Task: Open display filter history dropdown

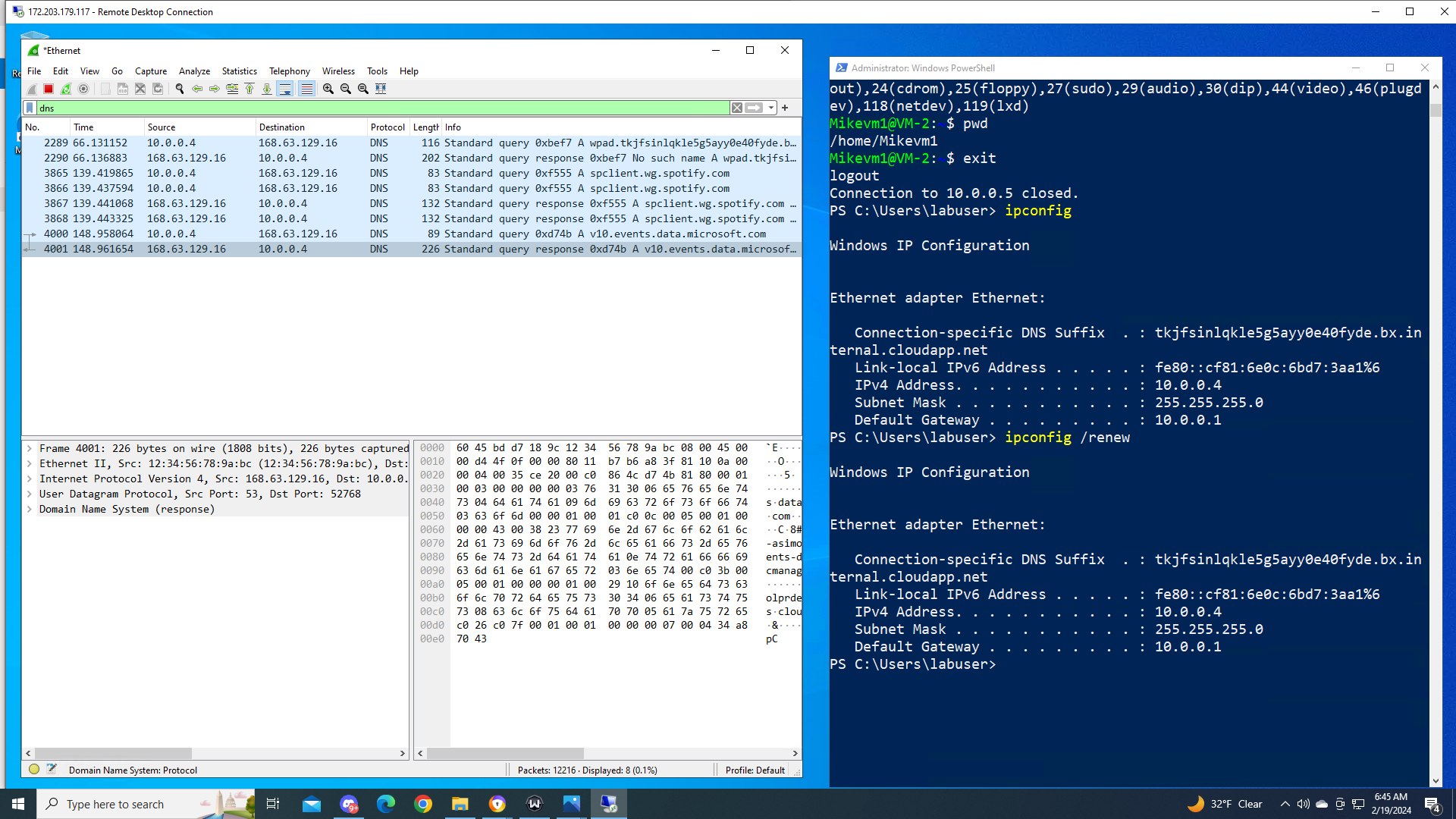Action: click(x=771, y=108)
